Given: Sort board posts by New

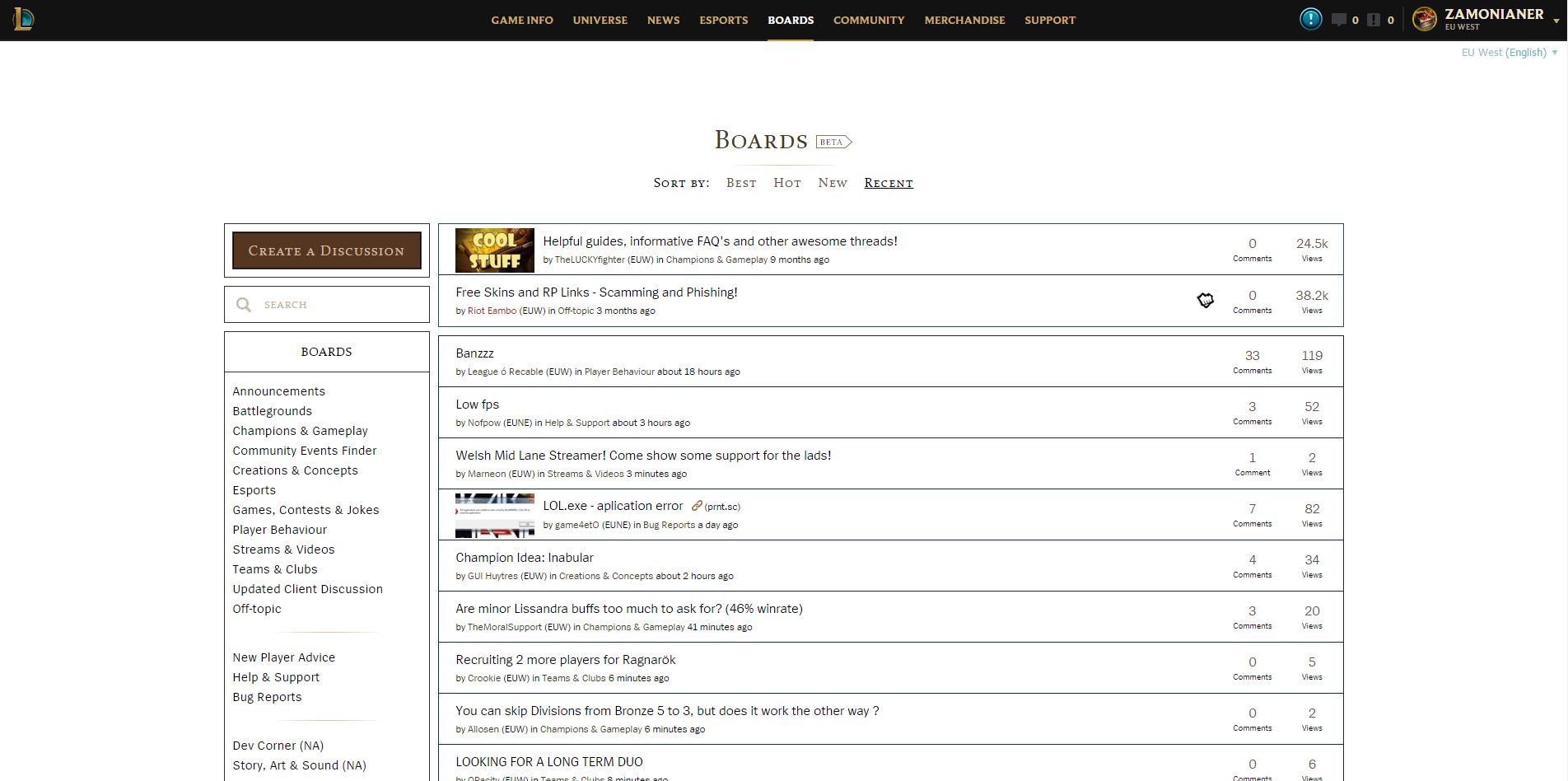Looking at the screenshot, I should click(x=832, y=183).
